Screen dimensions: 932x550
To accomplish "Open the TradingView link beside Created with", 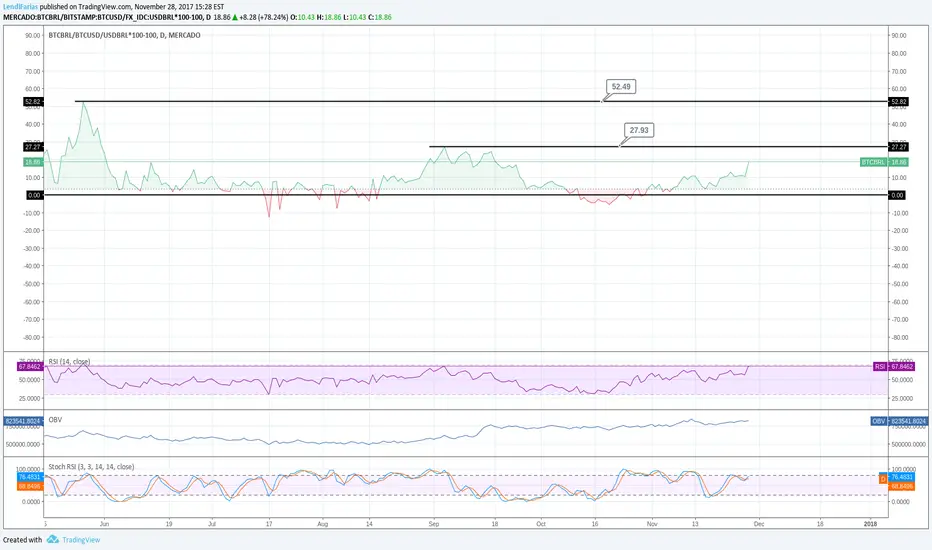I will tap(81, 540).
